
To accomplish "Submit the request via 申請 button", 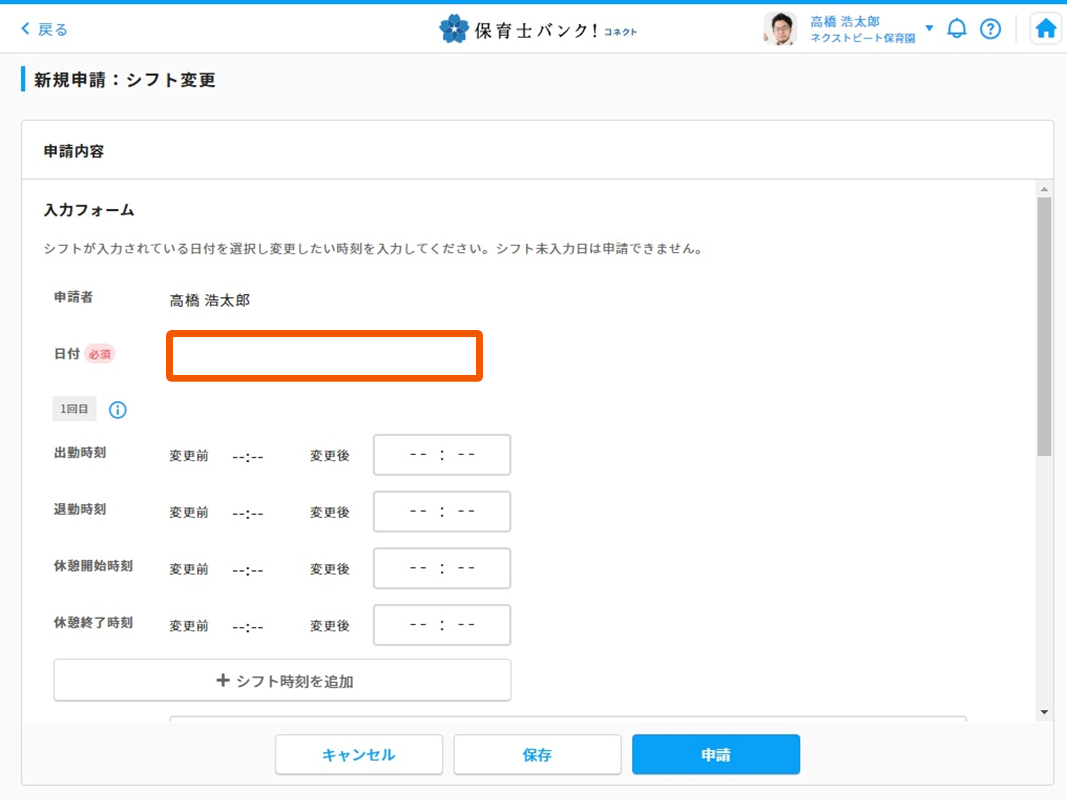I will point(714,754).
